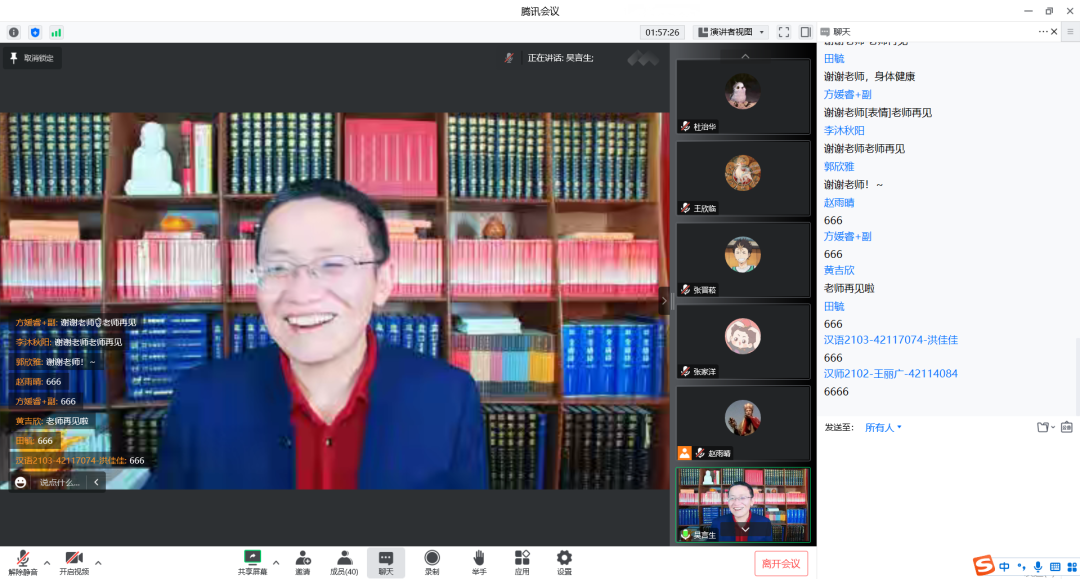Check the green network signal icon
Viewport: 1080px width, 579px height.
click(x=56, y=32)
